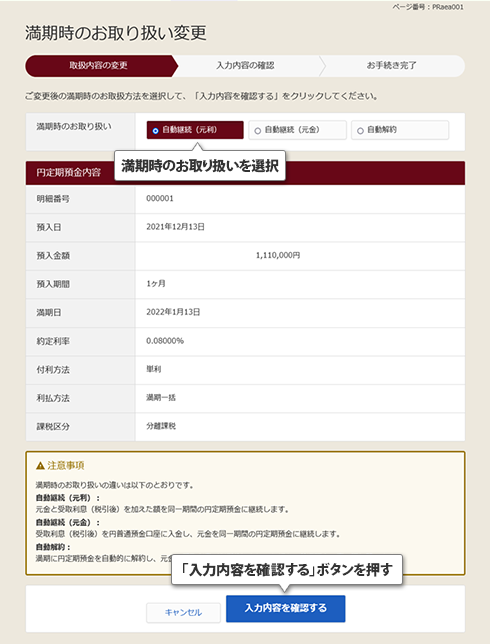Click the 約定利率 value 0.08000%

(165, 341)
